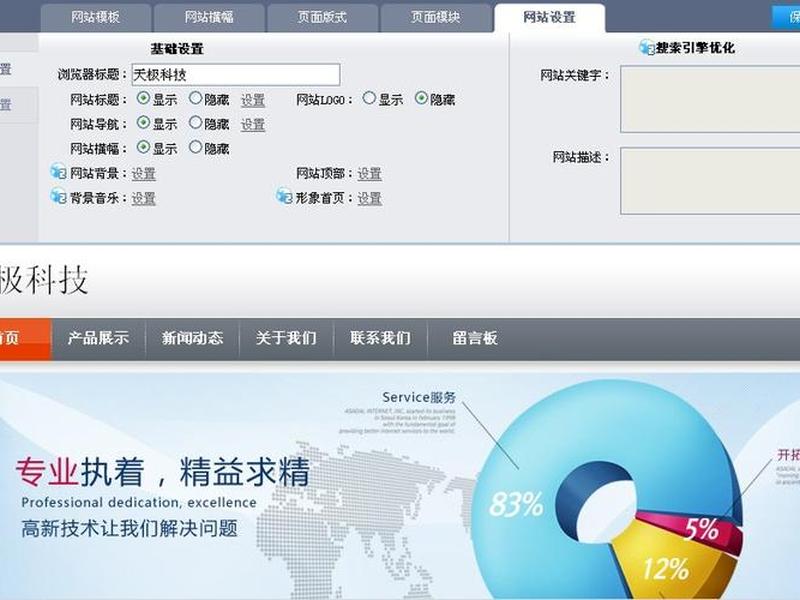Select 显示 for 网站导航
The image size is (800, 600).
point(143,122)
